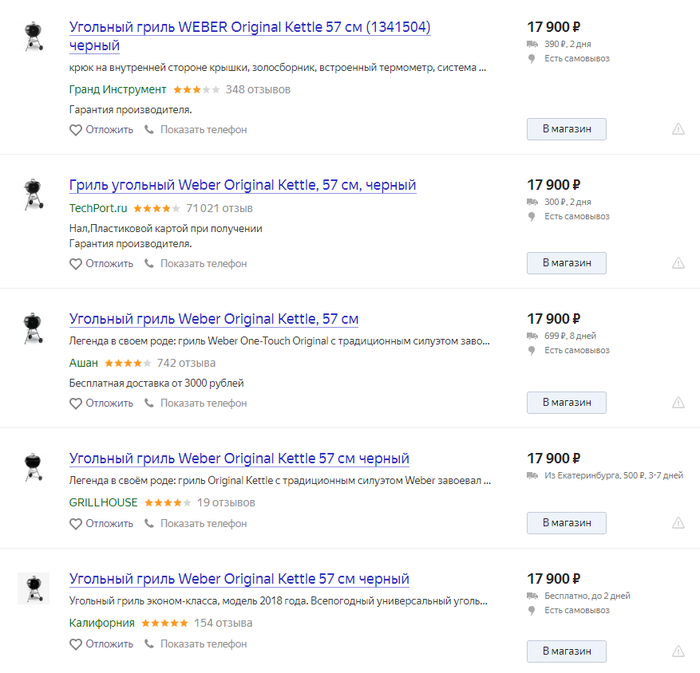
Task: Click the grill thumbnail of first offer
Action: (x=33, y=36)
